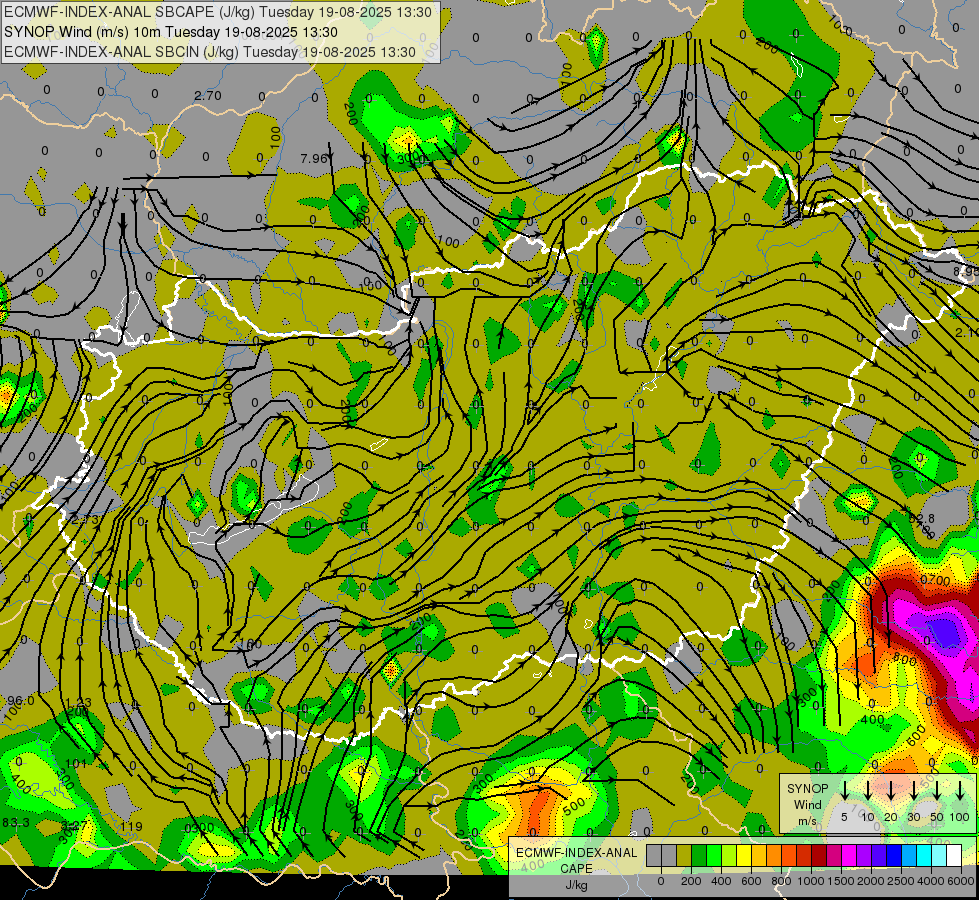The image size is (979, 900).
Task: Pick the dark maroon swatch before tick 1000
Action: tap(819, 855)
